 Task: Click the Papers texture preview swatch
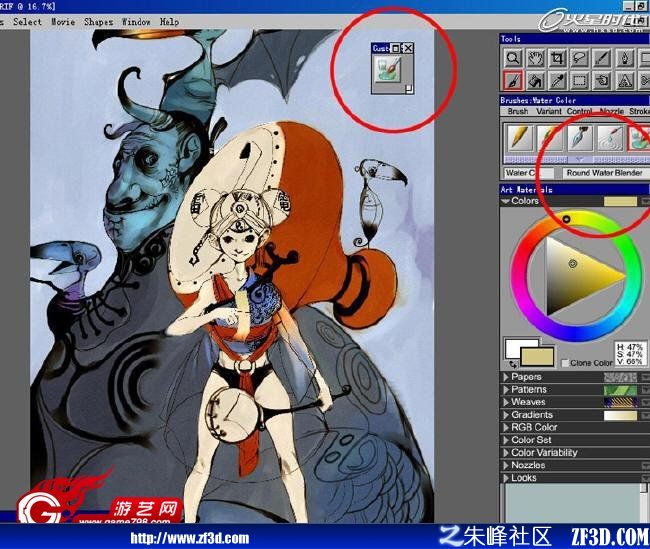coord(620,377)
